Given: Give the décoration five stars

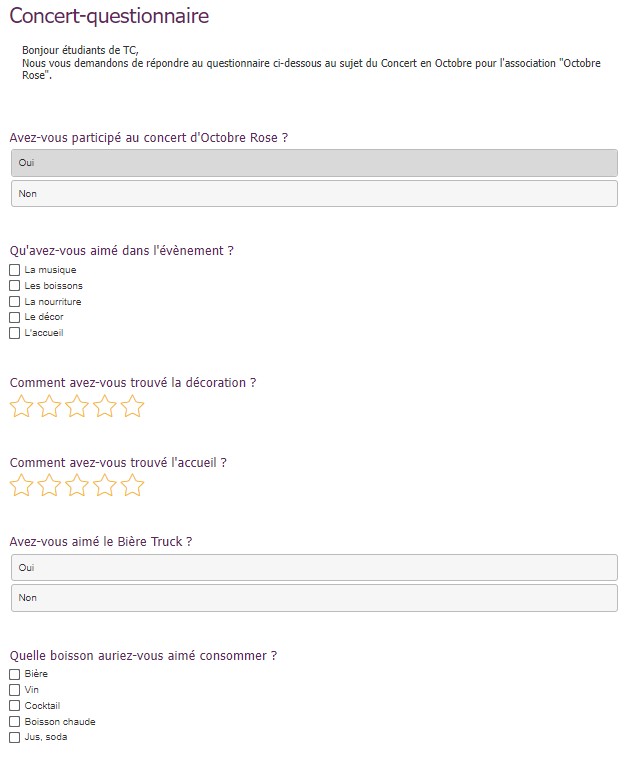Looking at the screenshot, I should pos(132,407).
